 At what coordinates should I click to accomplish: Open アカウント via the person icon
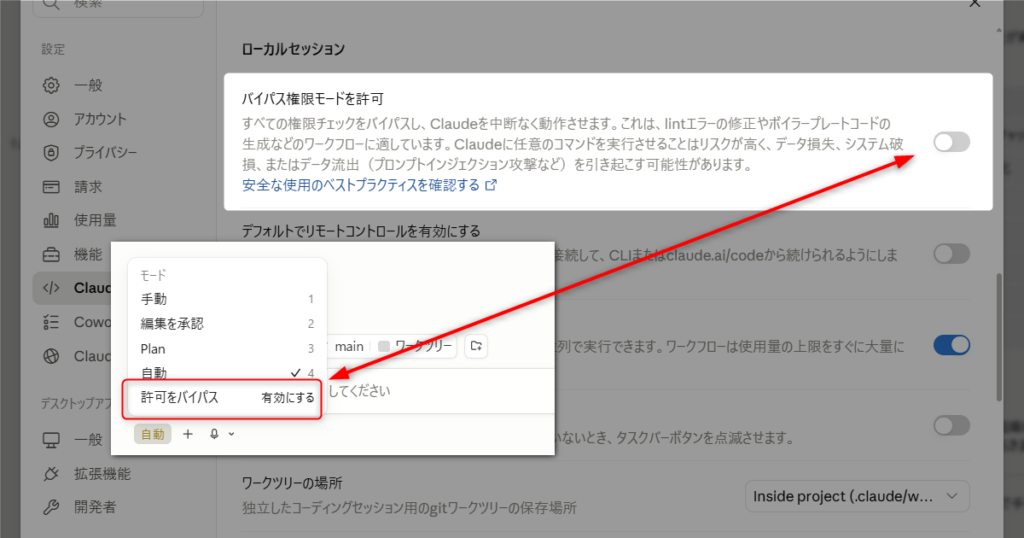51,119
